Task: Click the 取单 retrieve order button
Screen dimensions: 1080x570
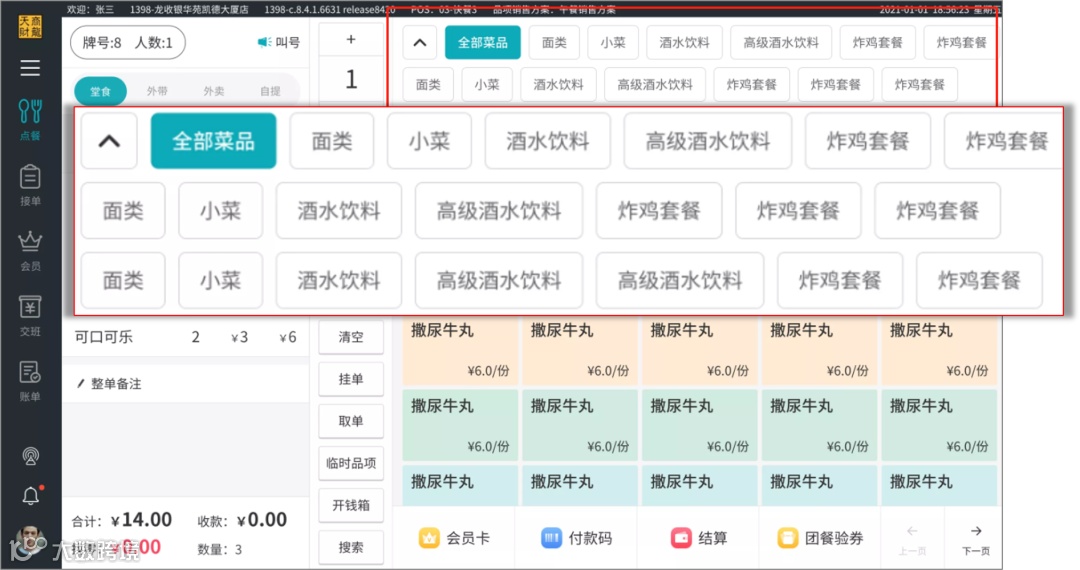Action: tap(351, 421)
